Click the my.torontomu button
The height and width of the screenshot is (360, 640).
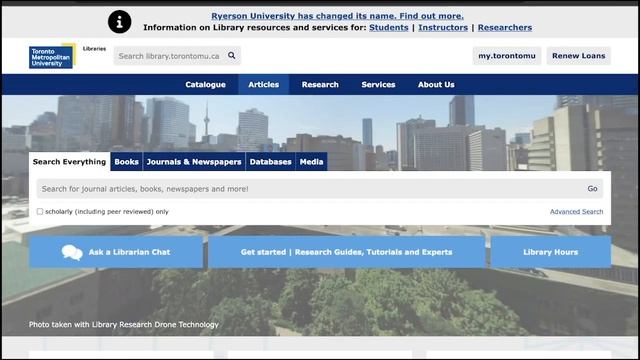coord(507,56)
